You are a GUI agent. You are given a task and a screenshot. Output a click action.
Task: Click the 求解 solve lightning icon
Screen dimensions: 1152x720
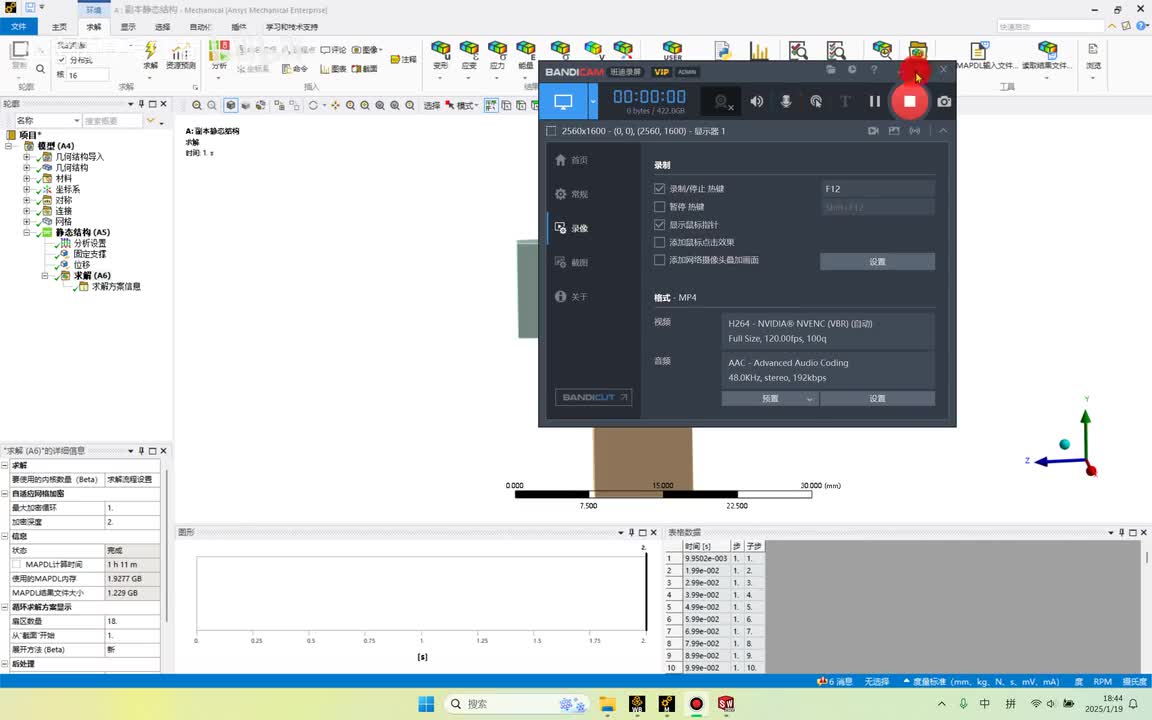click(151, 55)
